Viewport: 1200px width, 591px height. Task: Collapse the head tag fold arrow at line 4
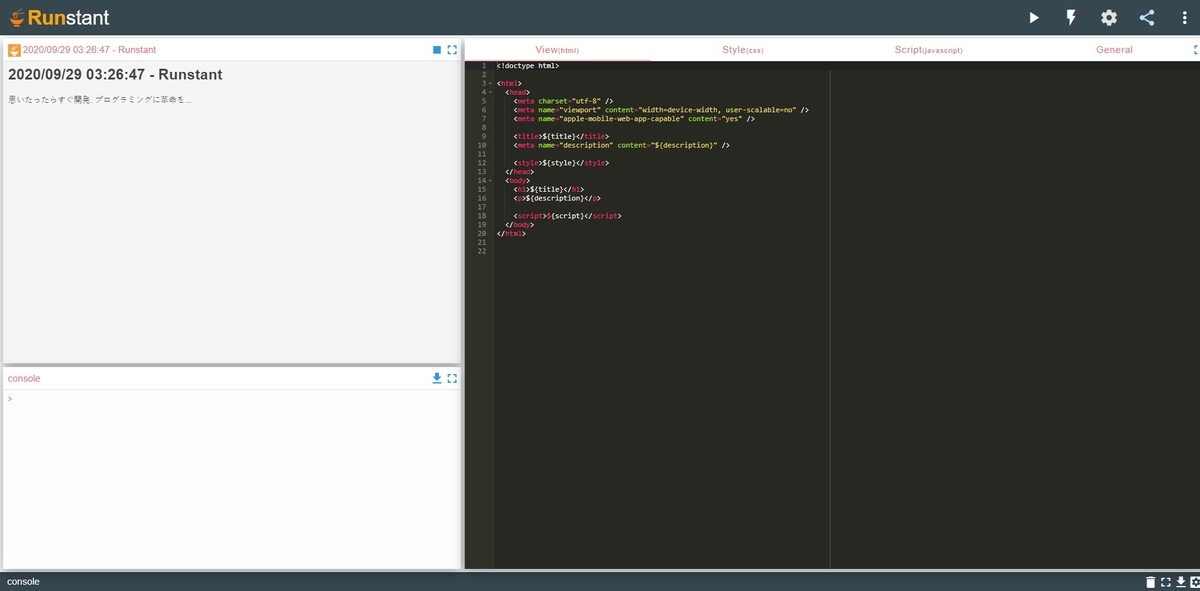click(489, 92)
